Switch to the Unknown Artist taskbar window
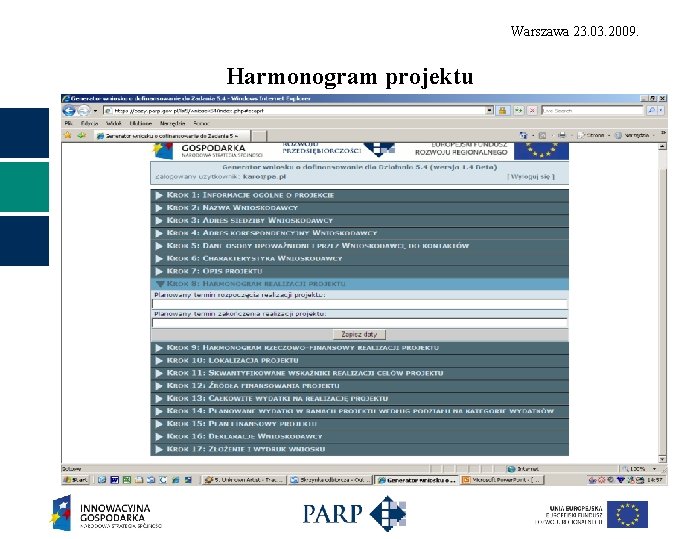Image resolution: width=700 pixels, height=539 pixels. pyautogui.click(x=244, y=480)
